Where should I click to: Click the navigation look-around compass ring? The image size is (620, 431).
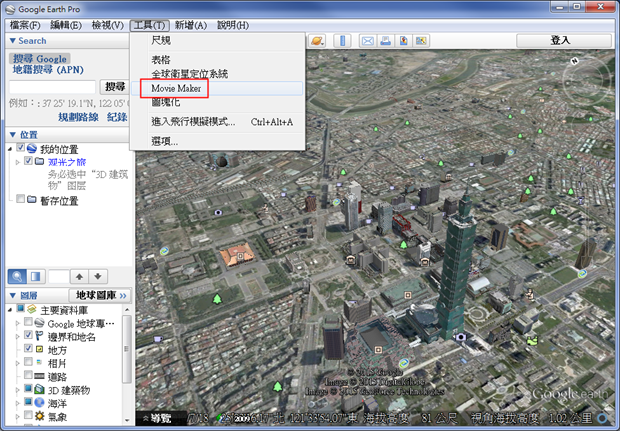[587, 82]
